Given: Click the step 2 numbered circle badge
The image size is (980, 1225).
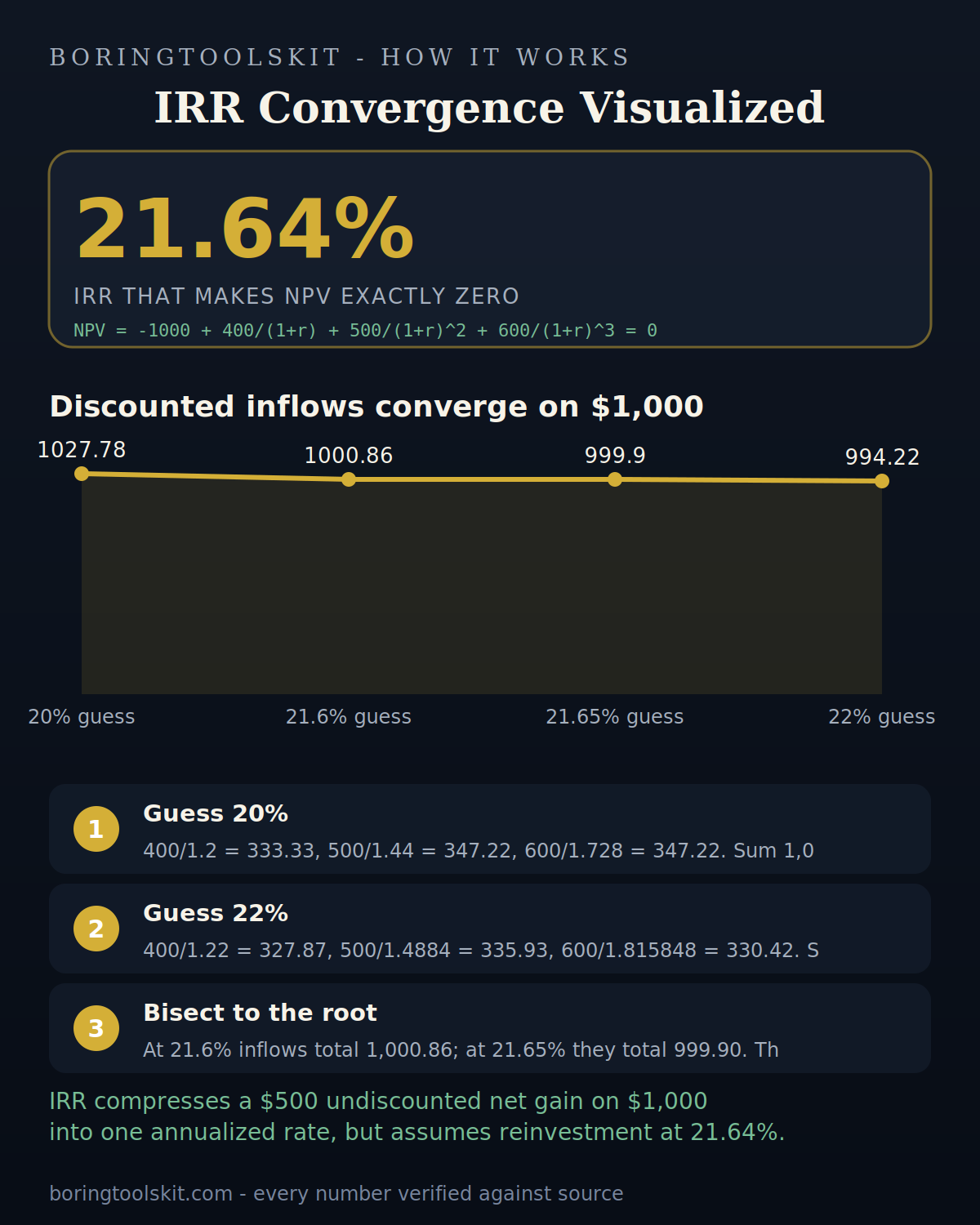Looking at the screenshot, I should 96,929.
